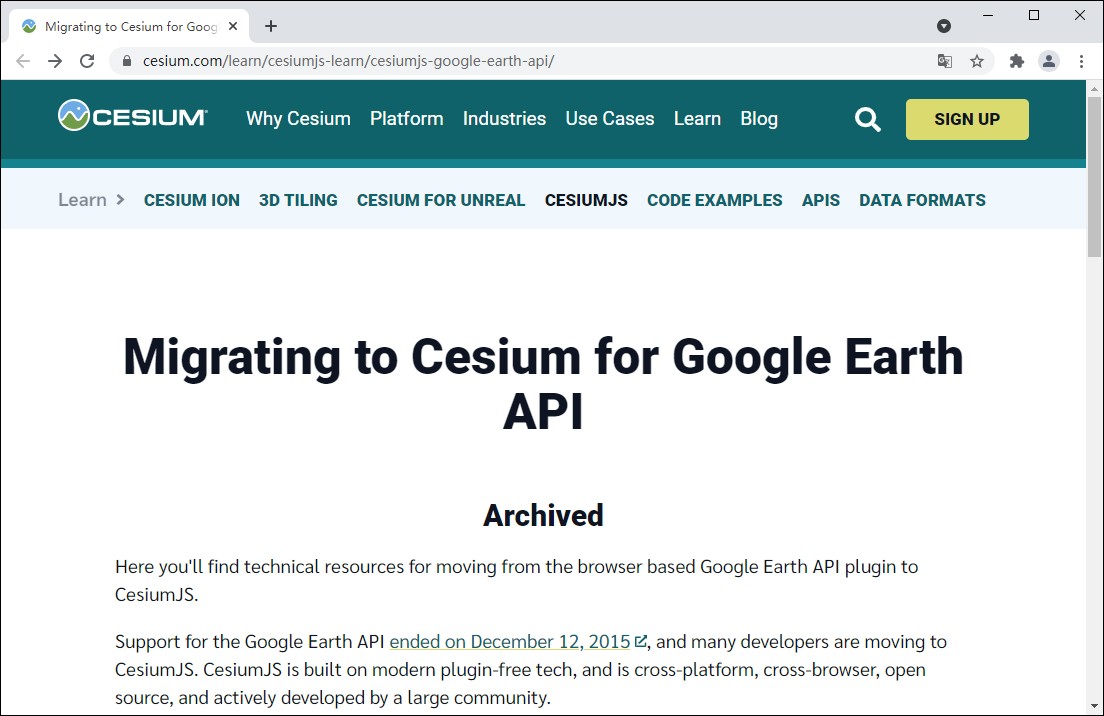The height and width of the screenshot is (716, 1104).
Task: Click inside the address bar
Action: (400, 60)
